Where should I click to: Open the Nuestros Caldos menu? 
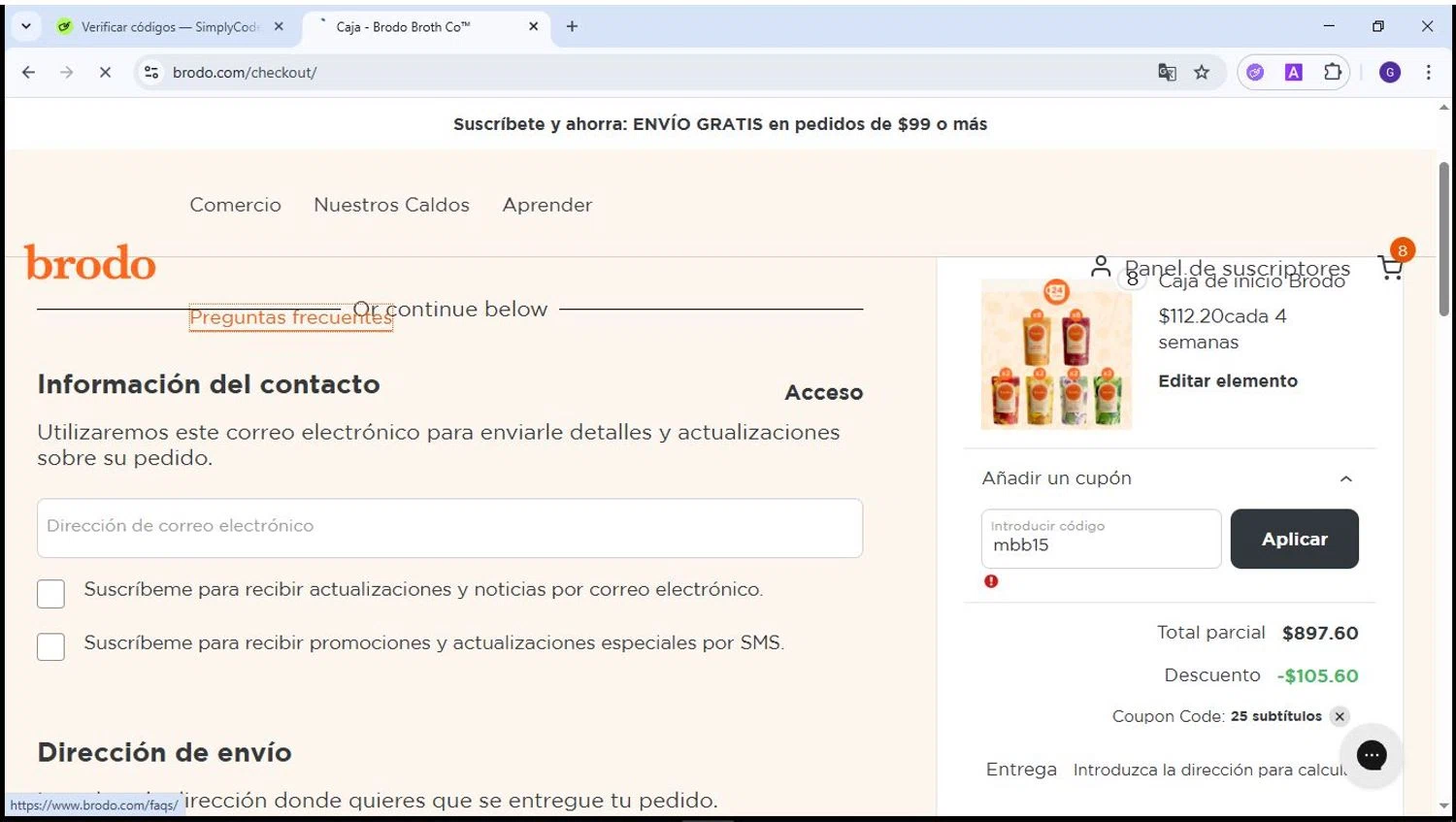click(x=391, y=205)
